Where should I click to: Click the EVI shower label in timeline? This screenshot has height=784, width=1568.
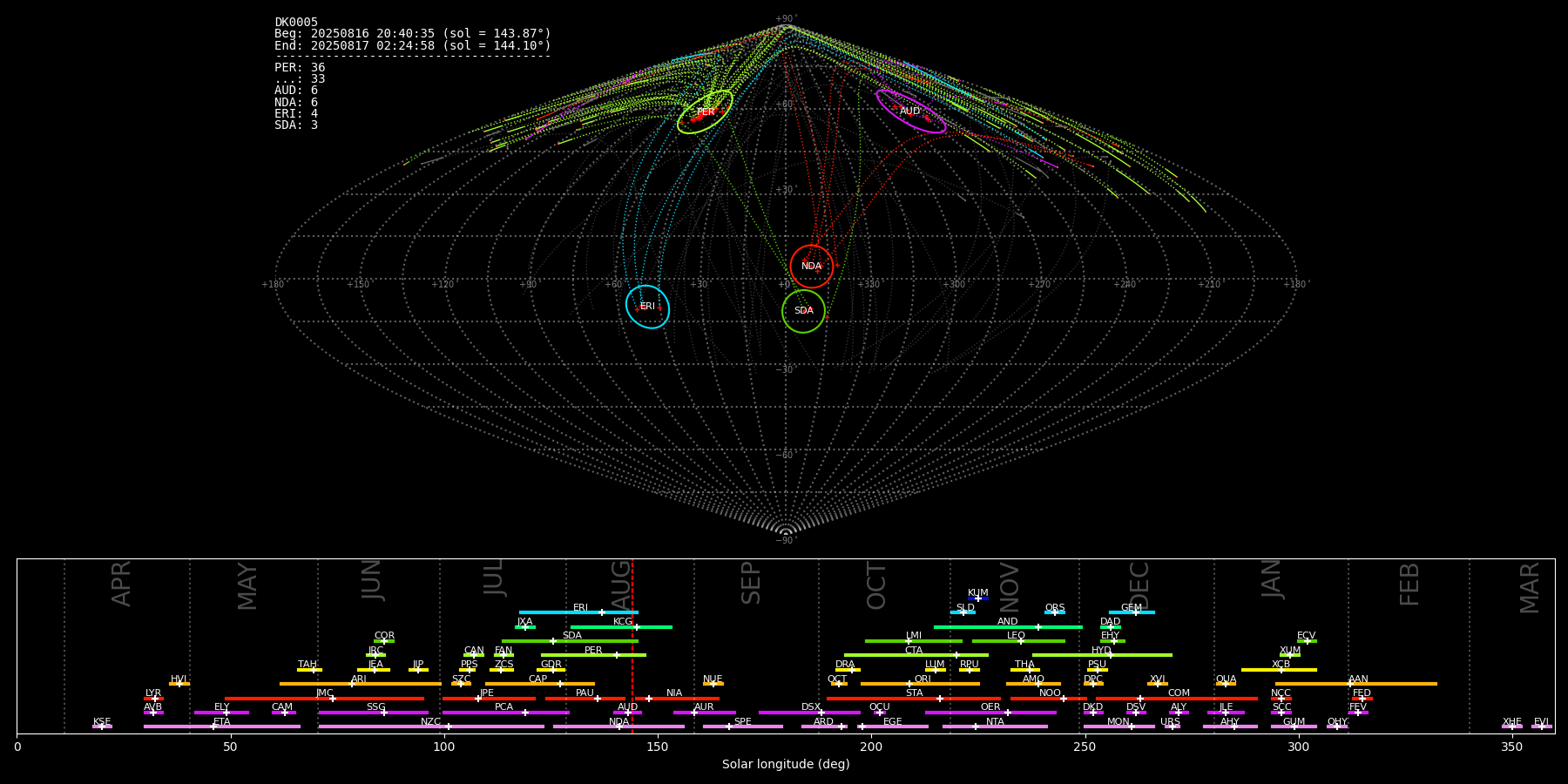[x=1541, y=722]
